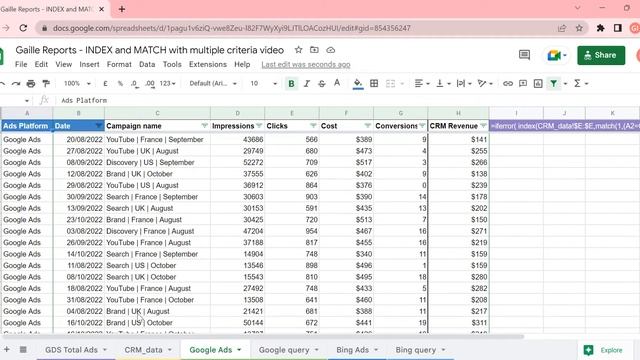Switch to CRM_data sheet tab
Viewport: 640px width, 360px height.
coord(148,350)
